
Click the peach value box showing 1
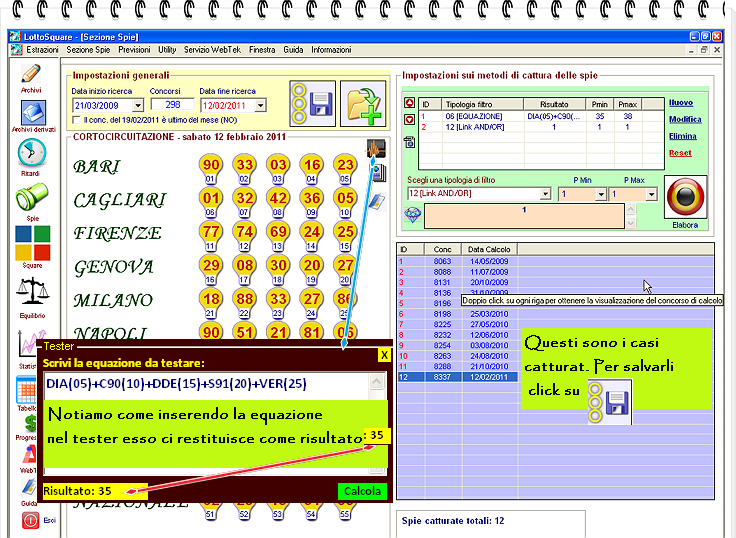tap(524, 216)
